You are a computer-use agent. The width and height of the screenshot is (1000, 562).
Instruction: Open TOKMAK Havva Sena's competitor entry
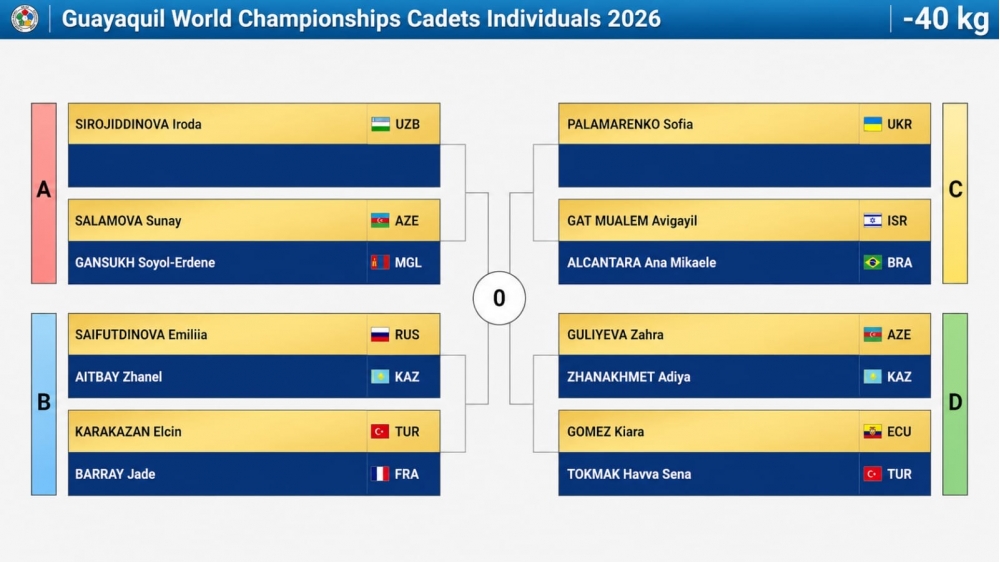tap(744, 474)
